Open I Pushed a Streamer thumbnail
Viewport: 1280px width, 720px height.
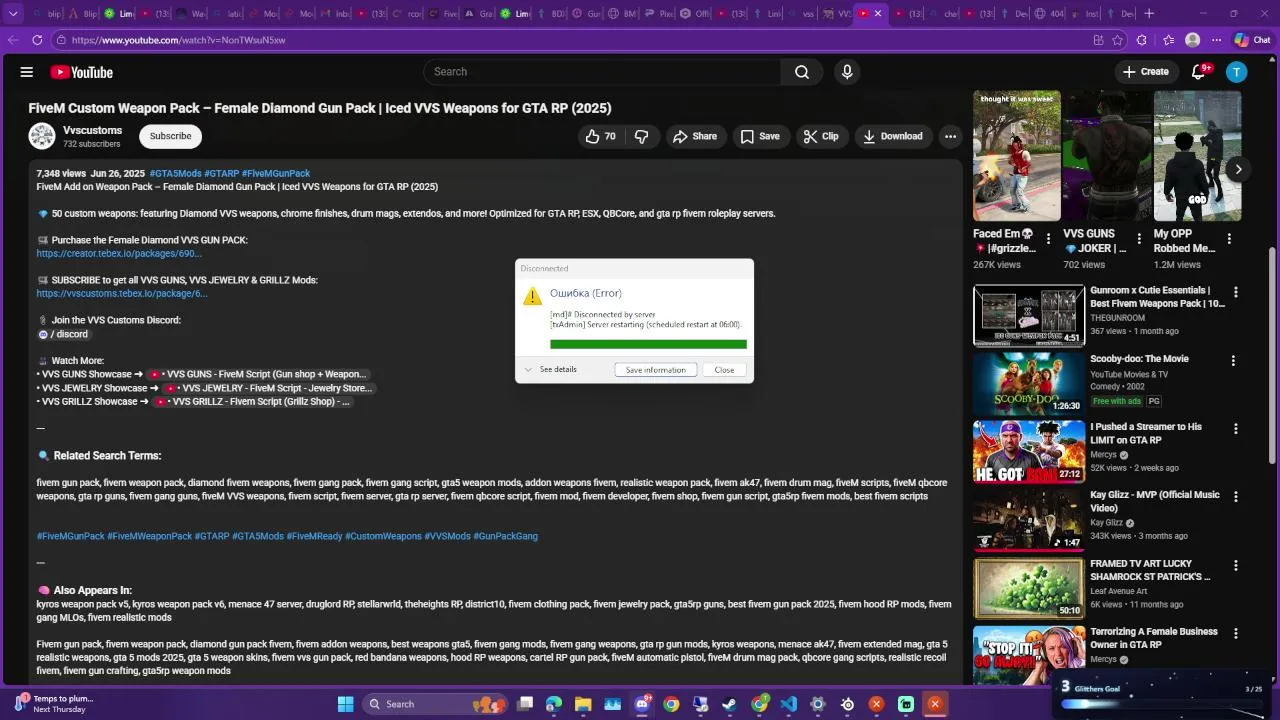[1029, 451]
